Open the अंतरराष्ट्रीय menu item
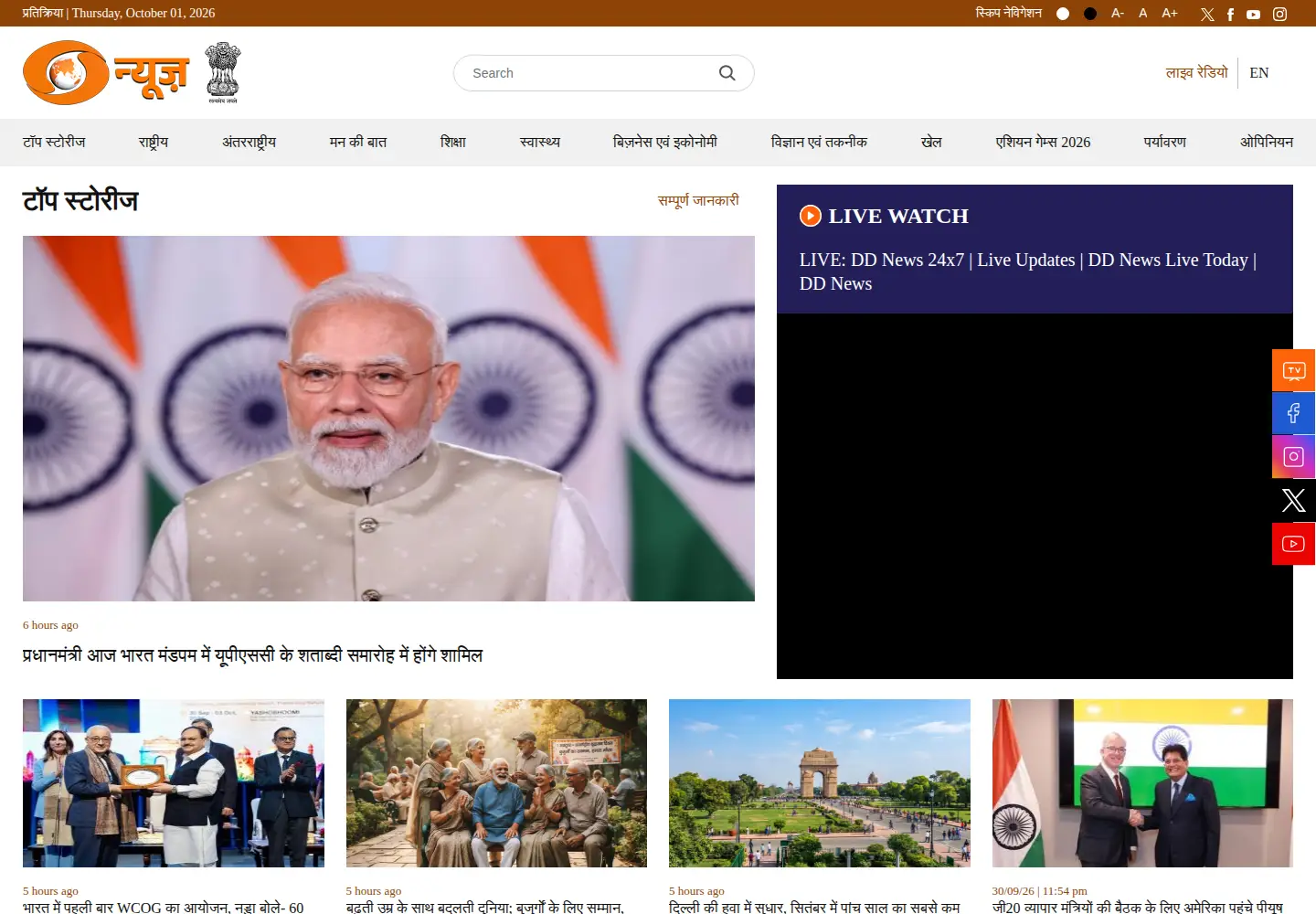The width and height of the screenshot is (1316, 914). (249, 142)
